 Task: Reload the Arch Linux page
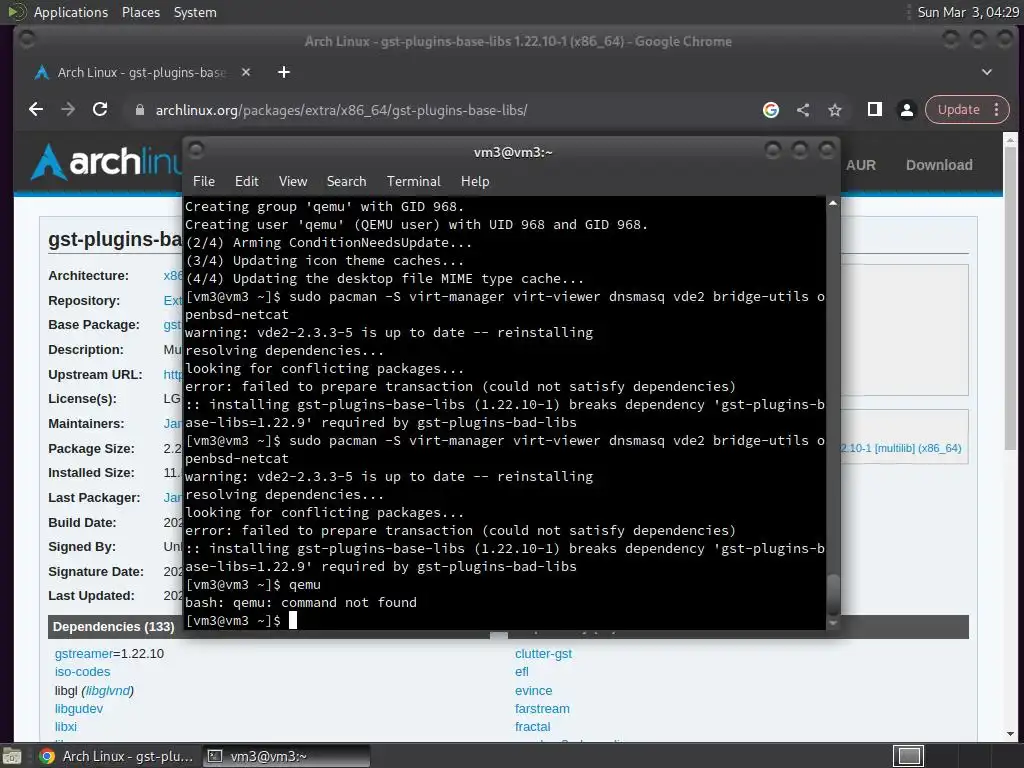pyautogui.click(x=100, y=110)
